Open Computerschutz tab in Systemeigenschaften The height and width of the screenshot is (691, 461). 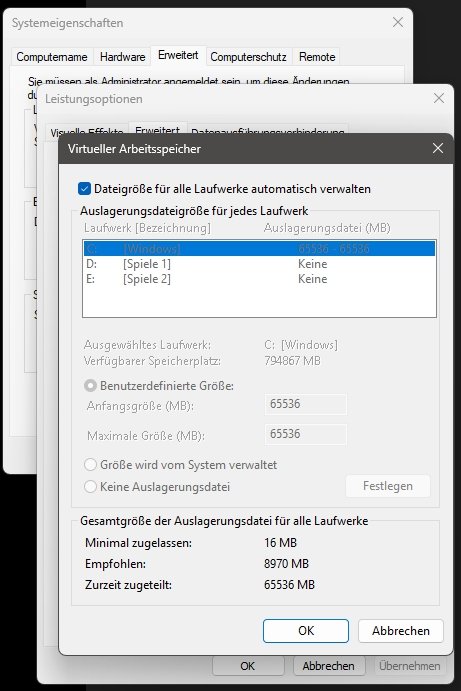(248, 57)
